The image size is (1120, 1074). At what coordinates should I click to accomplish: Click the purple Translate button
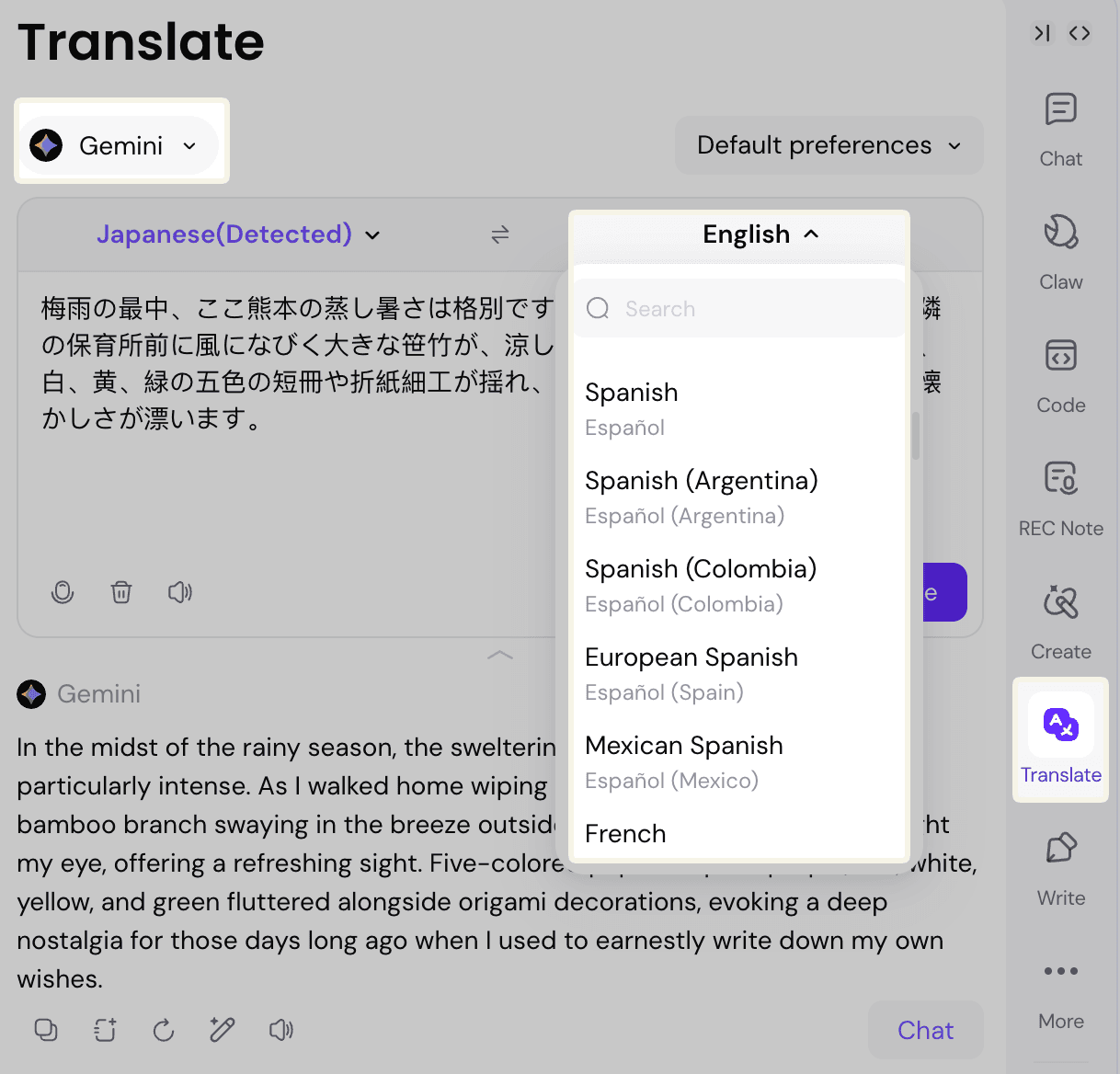[943, 592]
